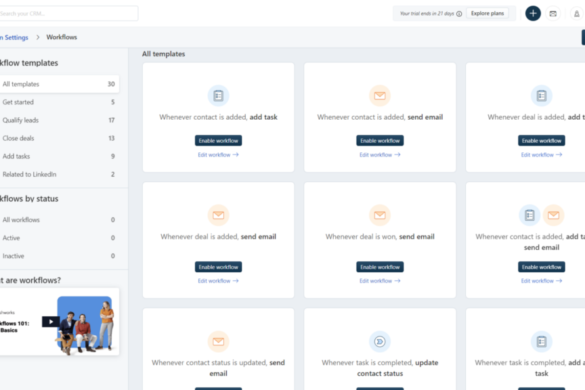Edit 'deal is added, add task' workflow
This screenshot has width=585, height=390.
tap(541, 155)
